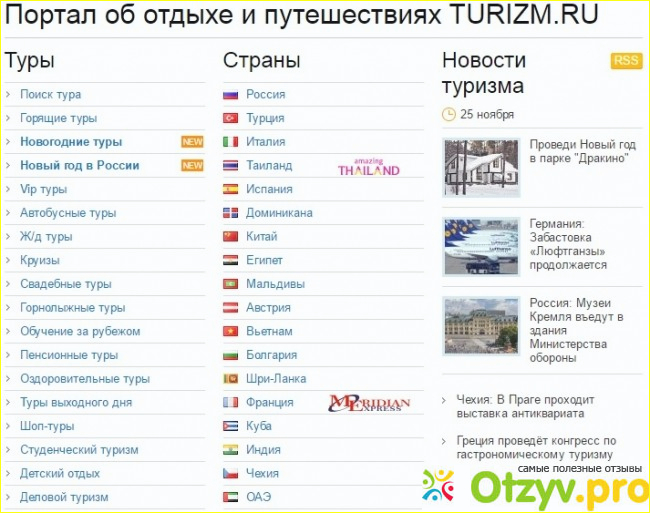
Task: Open Свадебные туры
Action: (66, 284)
